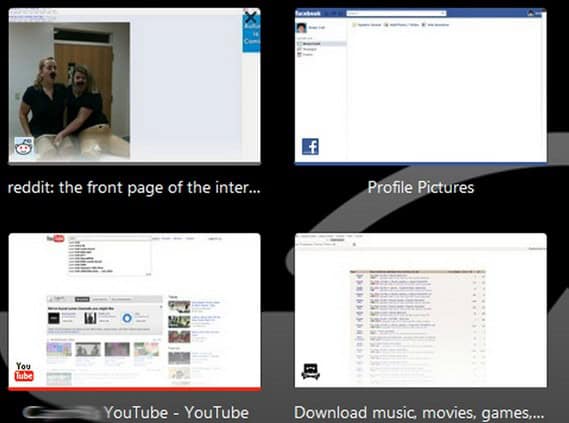
Task: Click 'Download music, movies, games,...' title text
Action: tap(419, 413)
